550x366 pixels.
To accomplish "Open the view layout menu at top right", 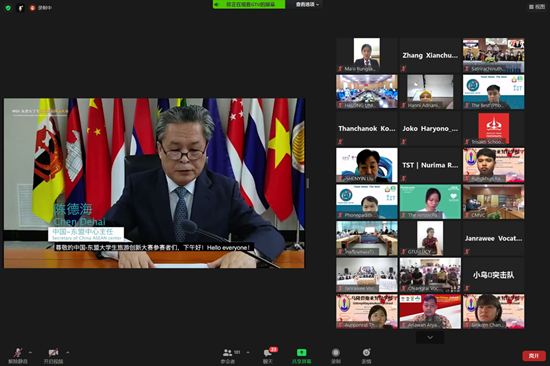I will 537,7.
